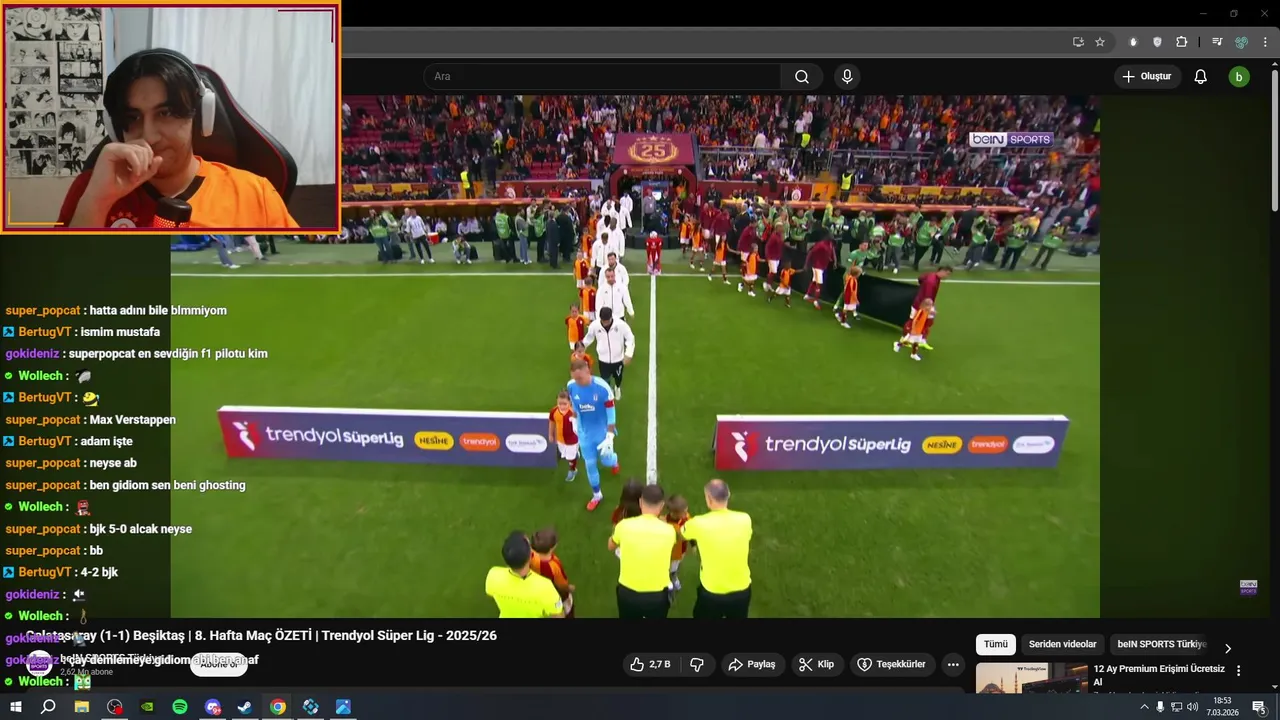Click the video player area

(635, 356)
